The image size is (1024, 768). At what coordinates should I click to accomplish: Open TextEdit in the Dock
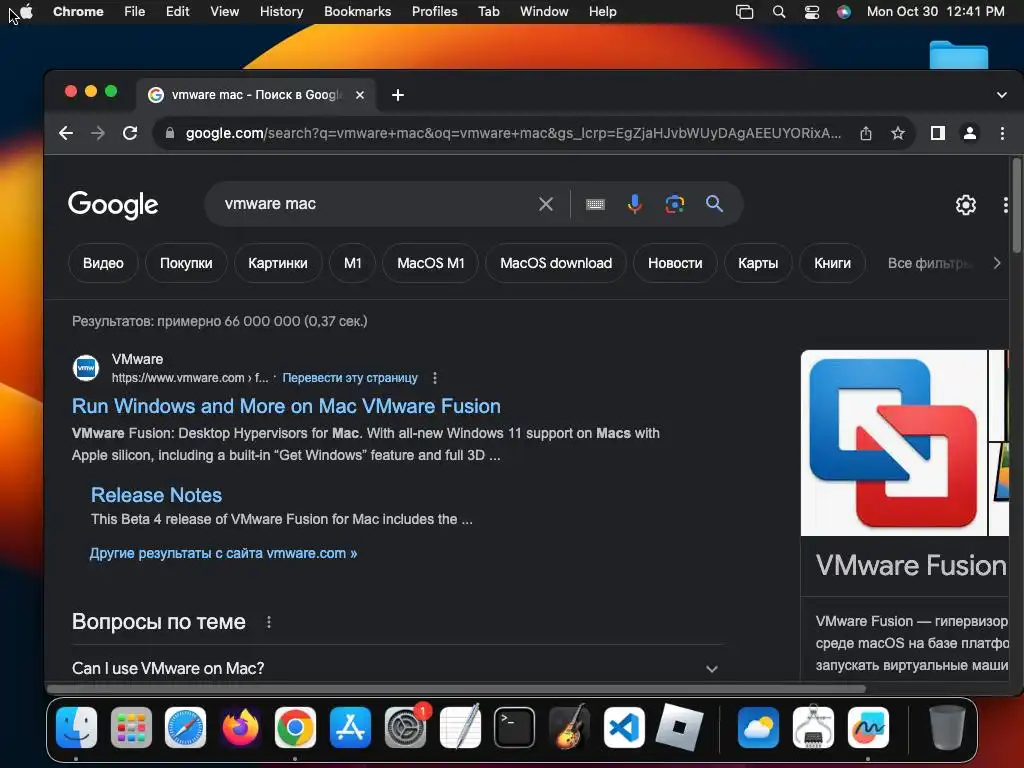coord(460,728)
